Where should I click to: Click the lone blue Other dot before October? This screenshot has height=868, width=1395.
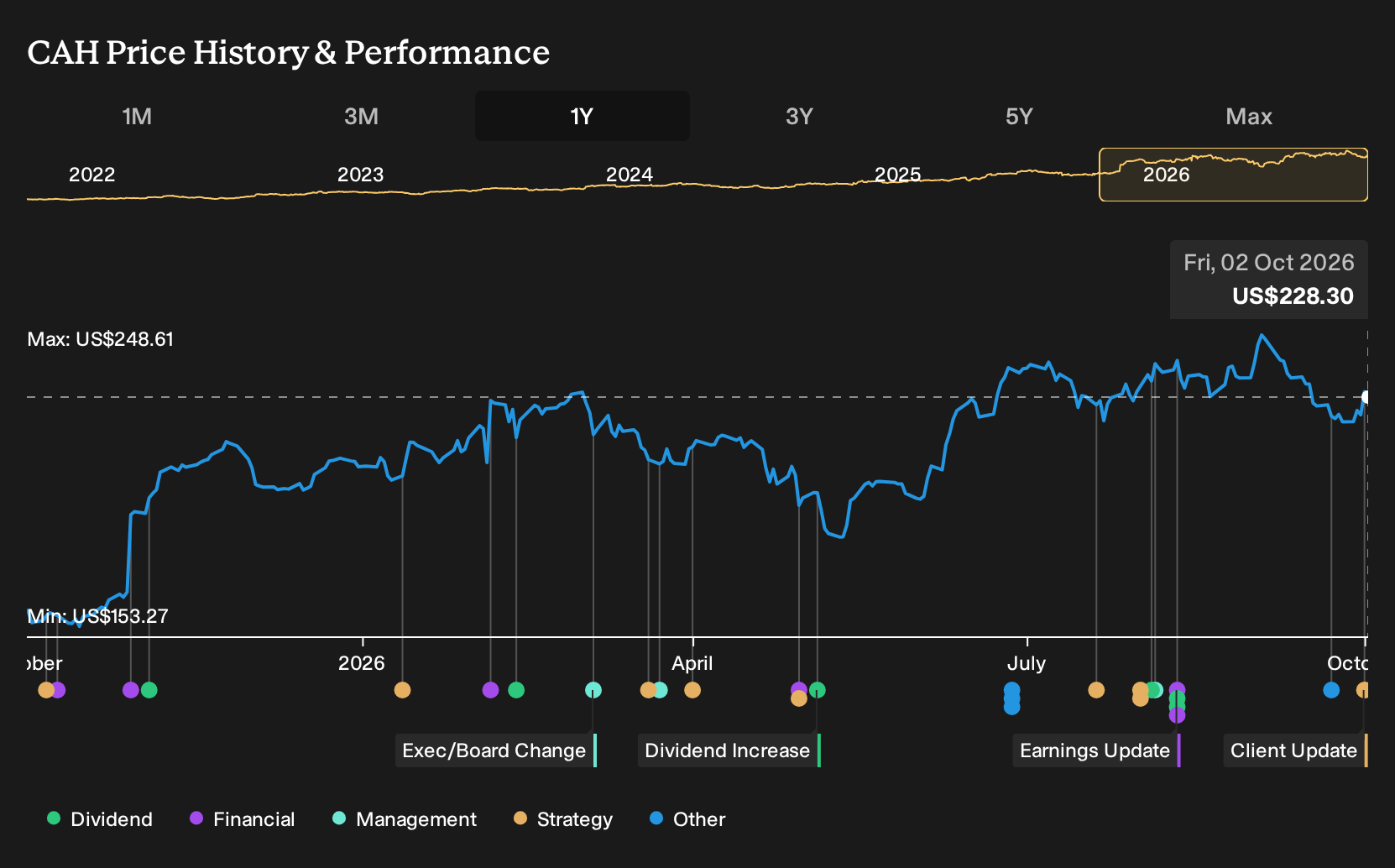(x=1331, y=690)
